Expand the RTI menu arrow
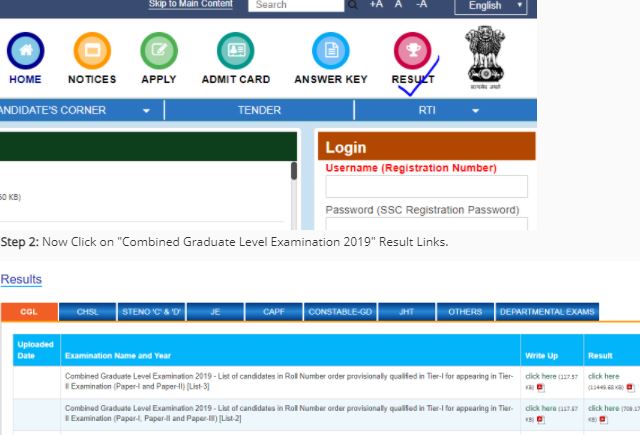Viewport: 640px width, 435px height. tap(476, 111)
